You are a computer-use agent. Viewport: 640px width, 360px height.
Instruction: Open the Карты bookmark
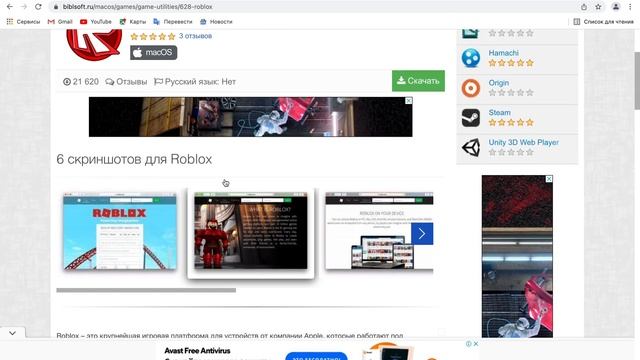point(133,22)
